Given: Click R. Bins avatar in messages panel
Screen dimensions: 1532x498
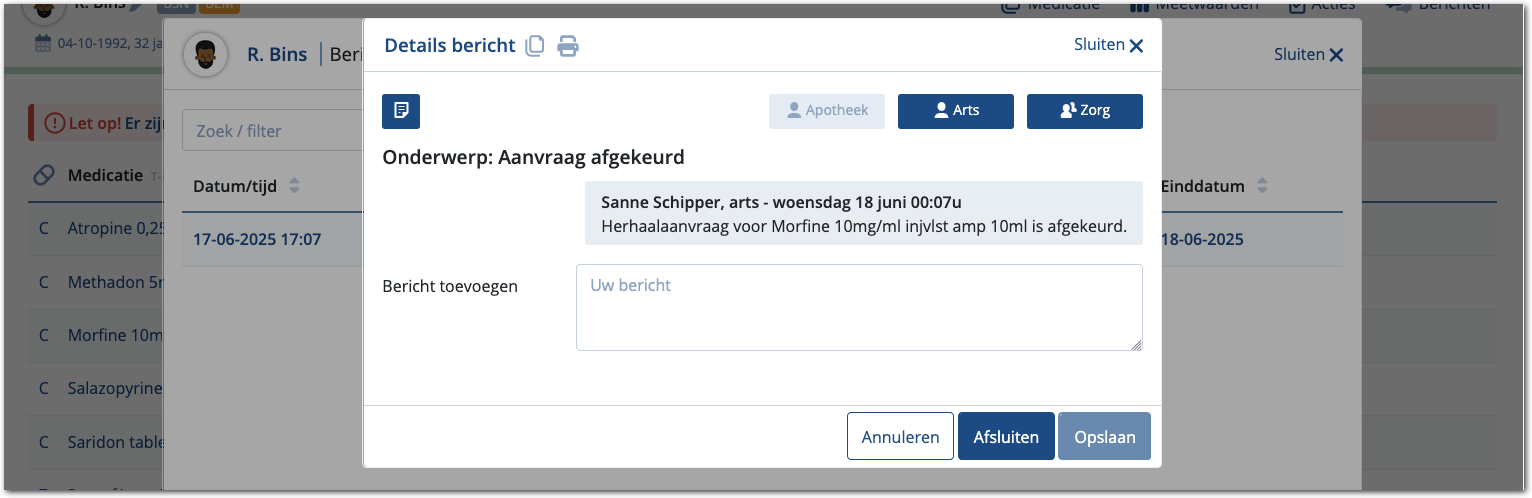Looking at the screenshot, I should click(205, 54).
